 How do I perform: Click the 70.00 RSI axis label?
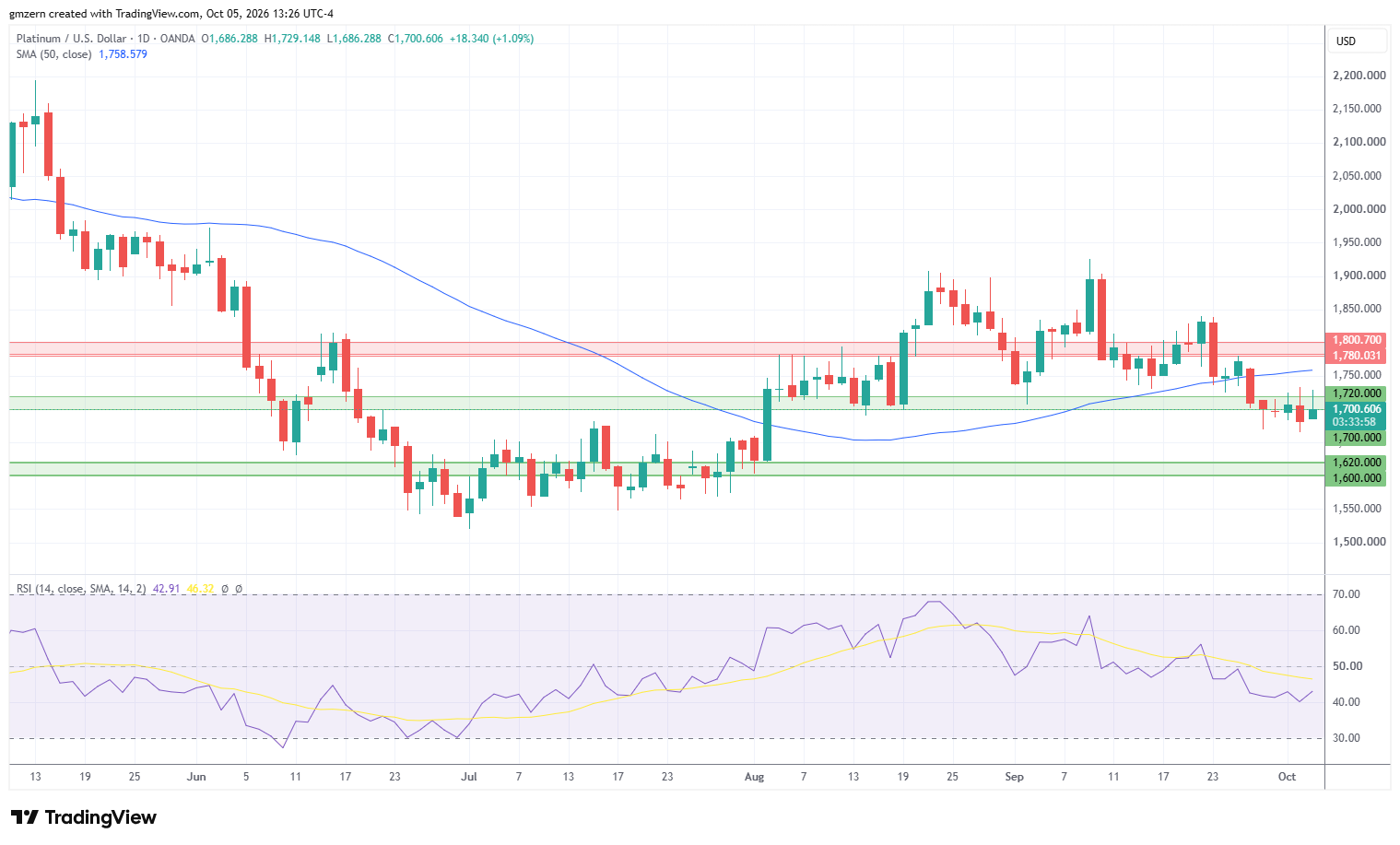click(1347, 594)
